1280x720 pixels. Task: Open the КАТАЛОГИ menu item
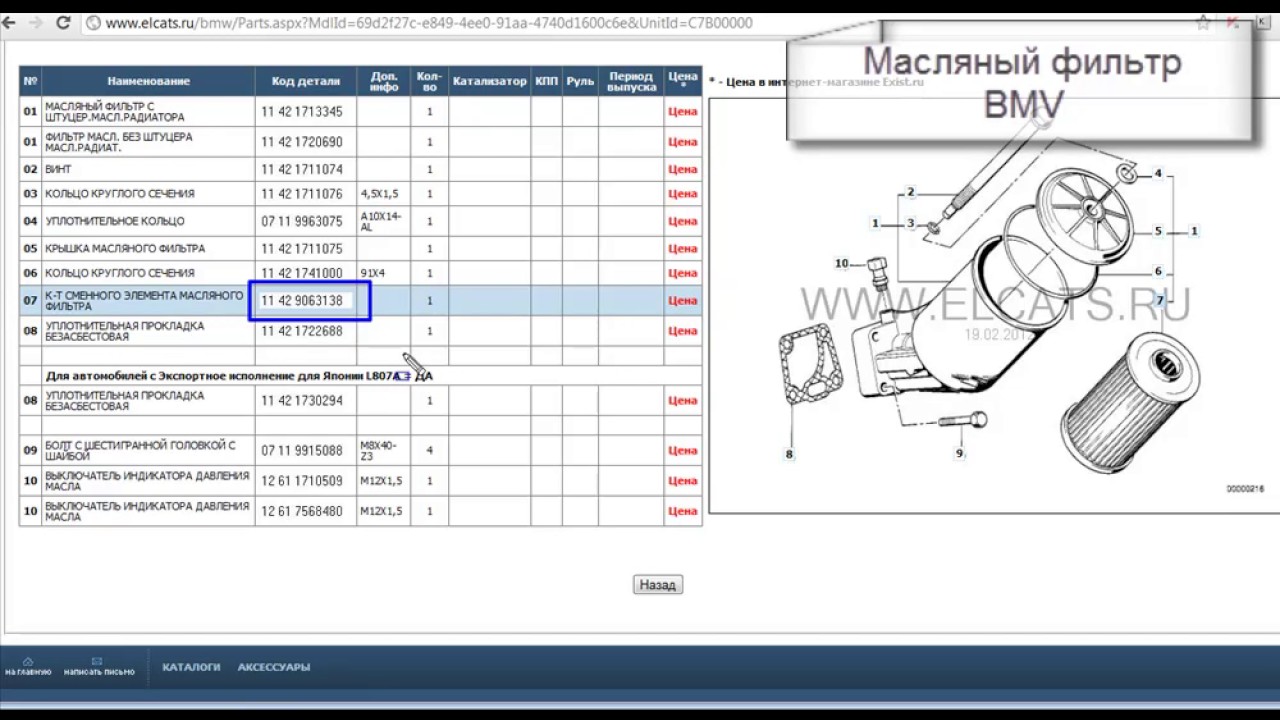tap(191, 667)
